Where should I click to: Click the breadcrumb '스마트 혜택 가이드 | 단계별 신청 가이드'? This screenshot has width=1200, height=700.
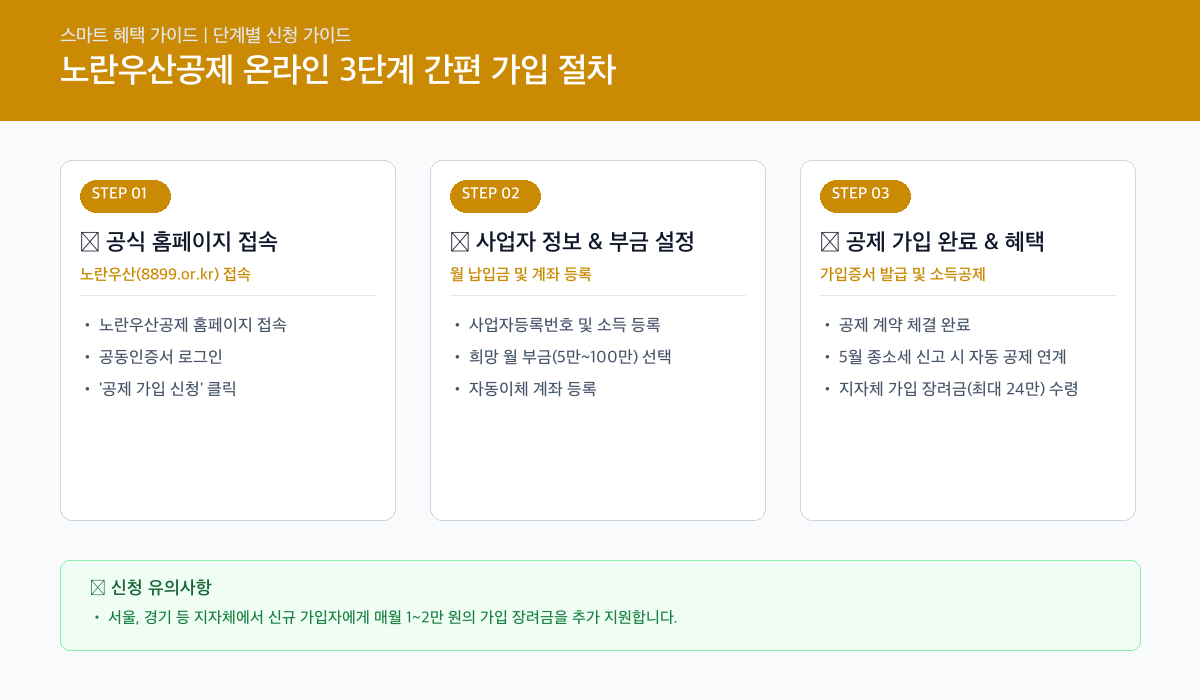click(x=205, y=35)
